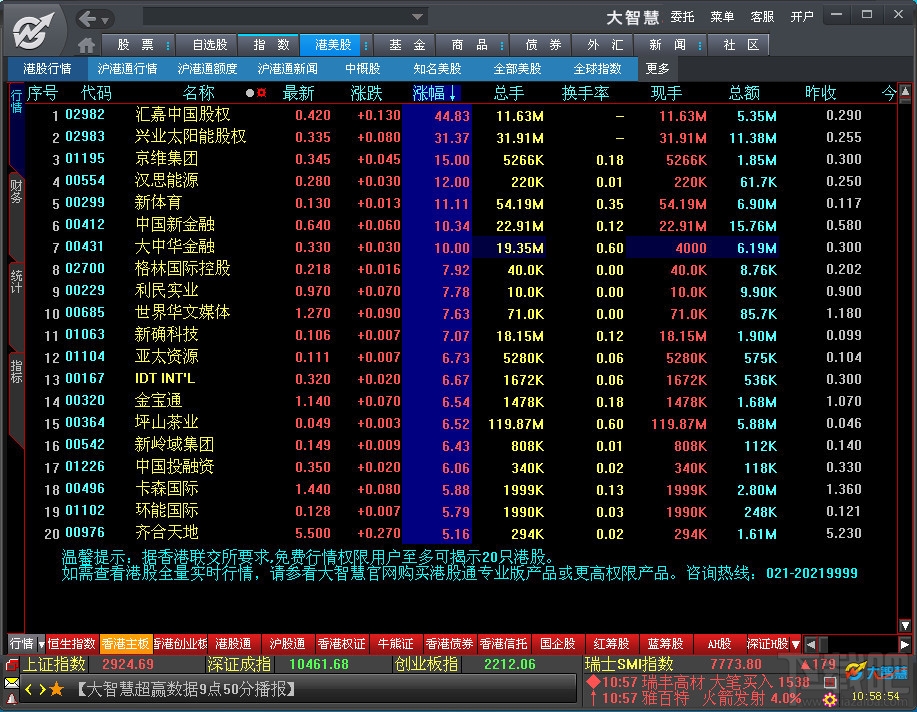Click 客服 in title bar
Screen dimensions: 917x712
(x=762, y=17)
